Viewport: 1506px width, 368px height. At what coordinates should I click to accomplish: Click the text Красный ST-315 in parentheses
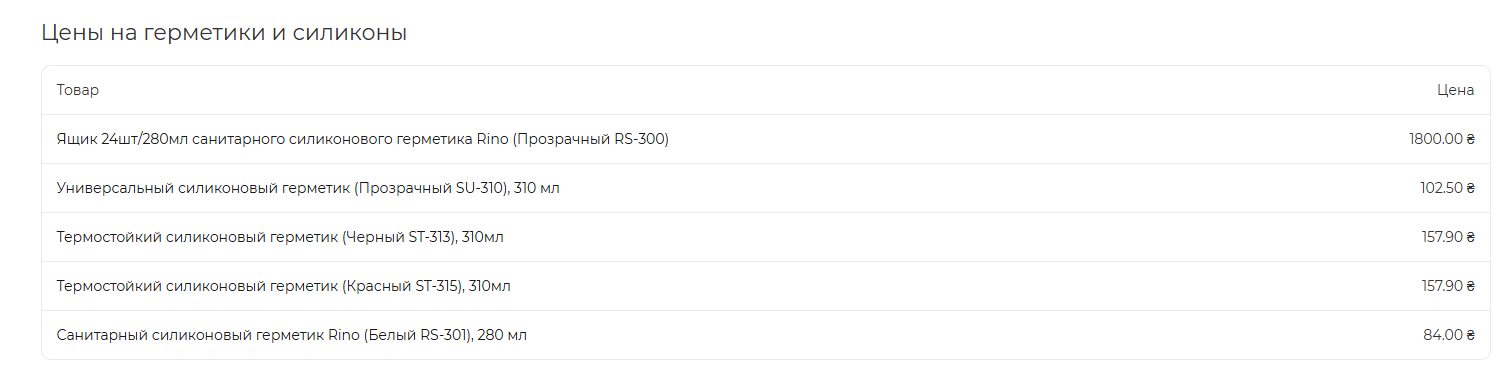[403, 286]
